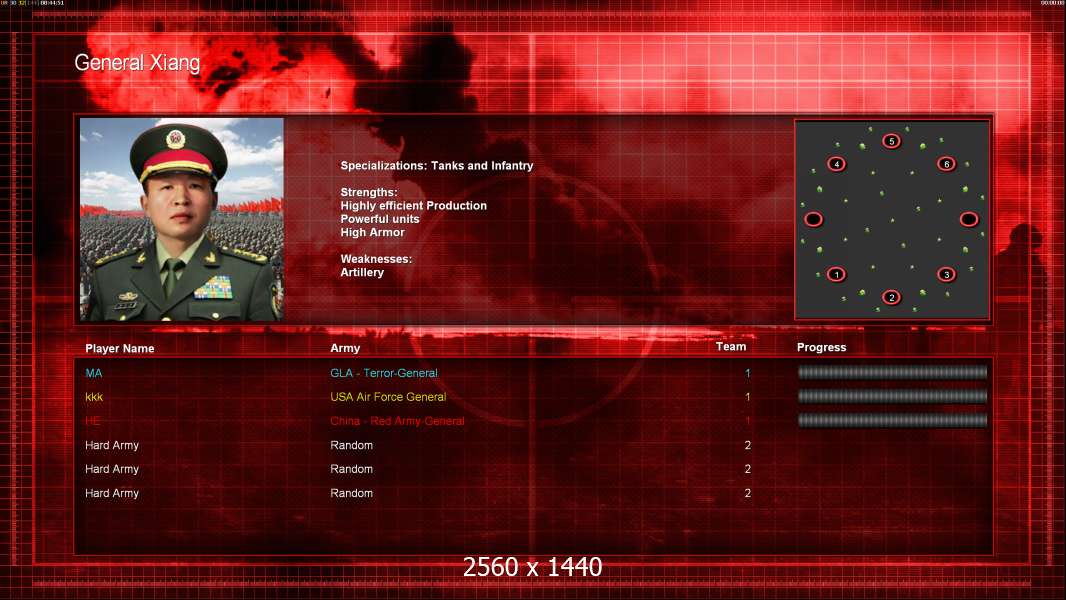Screen dimensions: 1066x600
Task: Click the Artillery weakness text
Action: click(x=362, y=272)
